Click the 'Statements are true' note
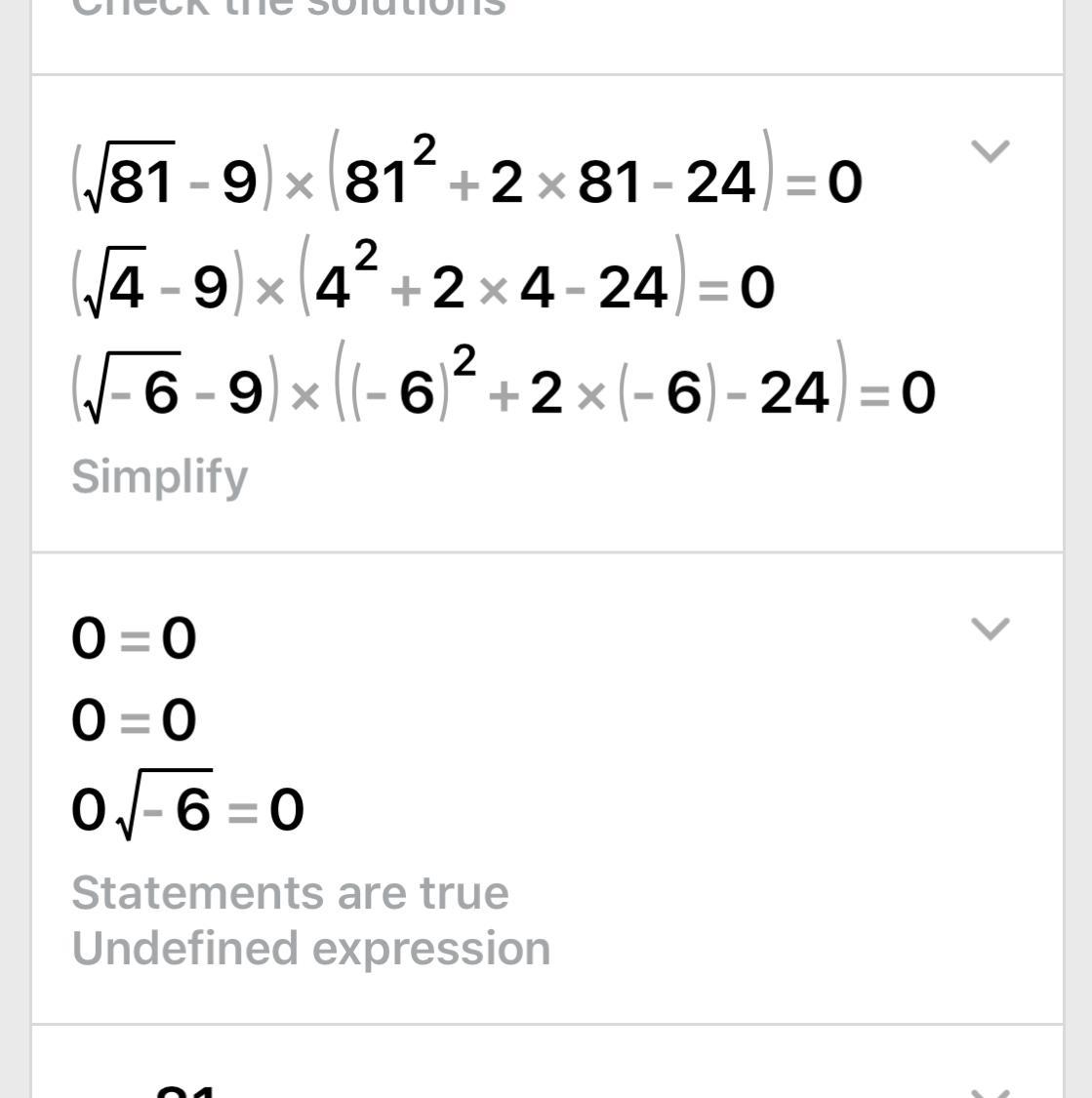The image size is (1092, 1098). (290, 893)
